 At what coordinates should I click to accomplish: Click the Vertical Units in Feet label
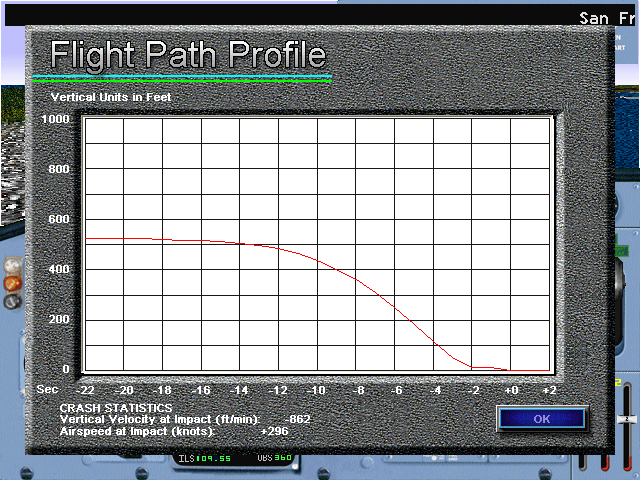pyautogui.click(x=111, y=97)
